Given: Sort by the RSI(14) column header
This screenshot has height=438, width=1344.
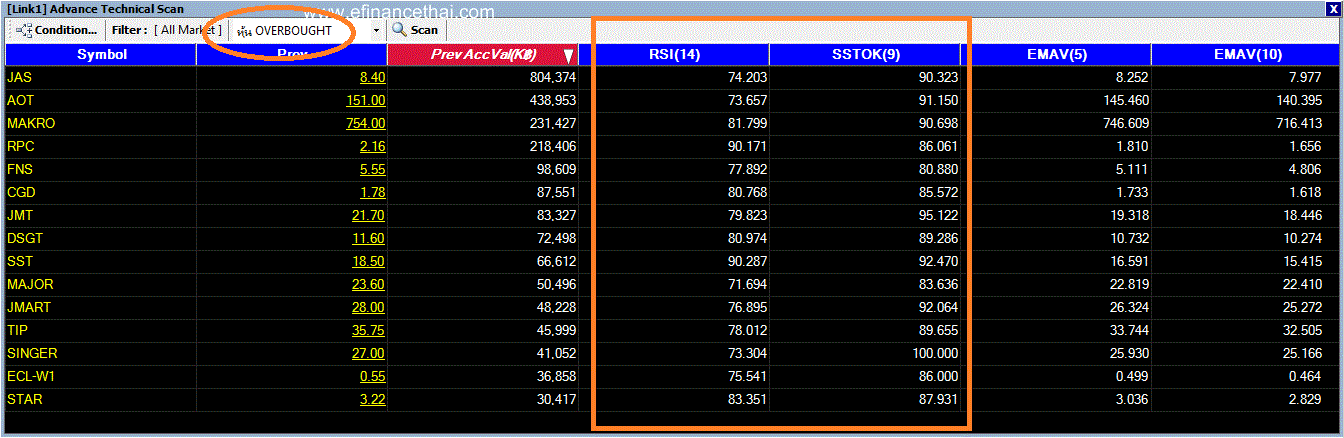Looking at the screenshot, I should [674, 54].
